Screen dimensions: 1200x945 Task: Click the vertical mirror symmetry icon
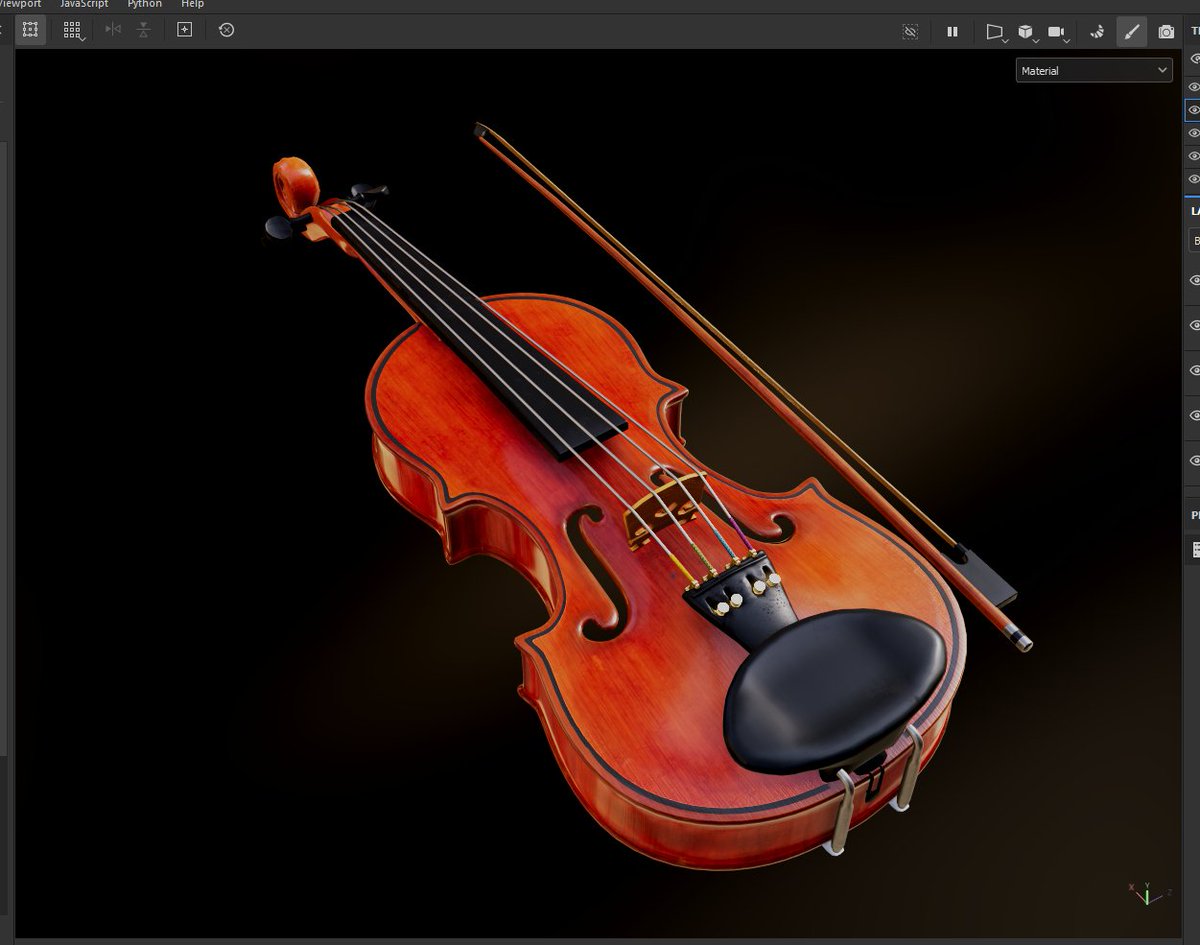[x=144, y=30]
